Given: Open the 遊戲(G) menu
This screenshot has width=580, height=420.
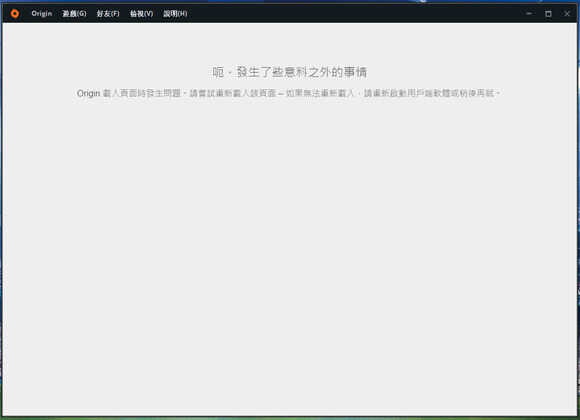Looking at the screenshot, I should tap(74, 14).
